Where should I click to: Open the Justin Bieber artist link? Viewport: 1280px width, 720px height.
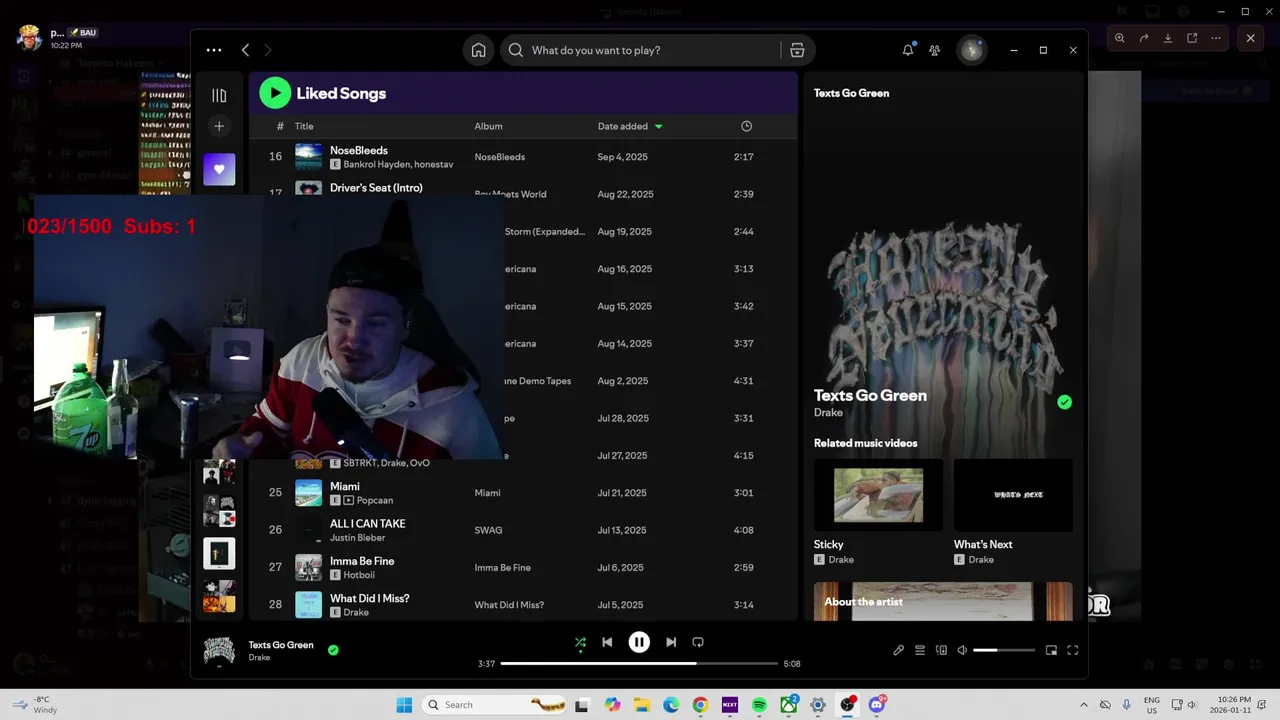[x=357, y=538]
